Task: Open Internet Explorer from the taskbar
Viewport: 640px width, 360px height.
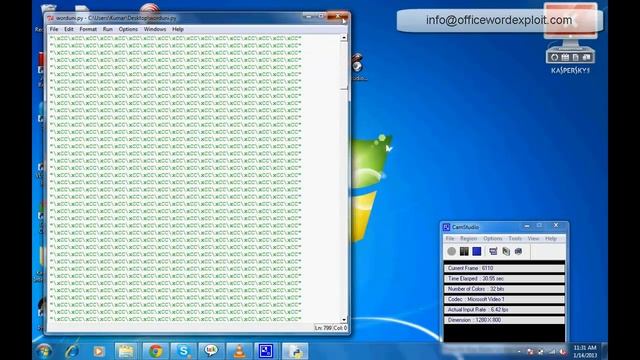Action: pos(72,351)
